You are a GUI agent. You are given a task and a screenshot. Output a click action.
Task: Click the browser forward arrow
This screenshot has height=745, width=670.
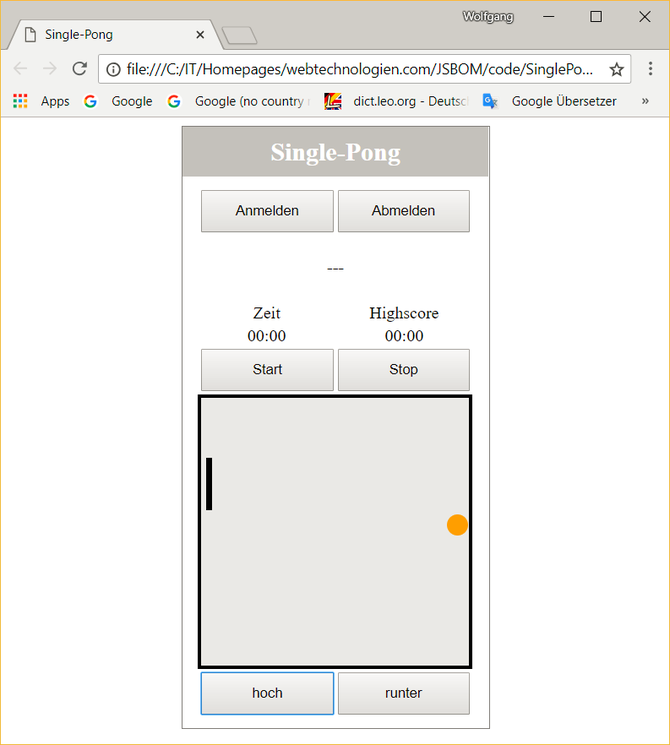click(x=49, y=69)
